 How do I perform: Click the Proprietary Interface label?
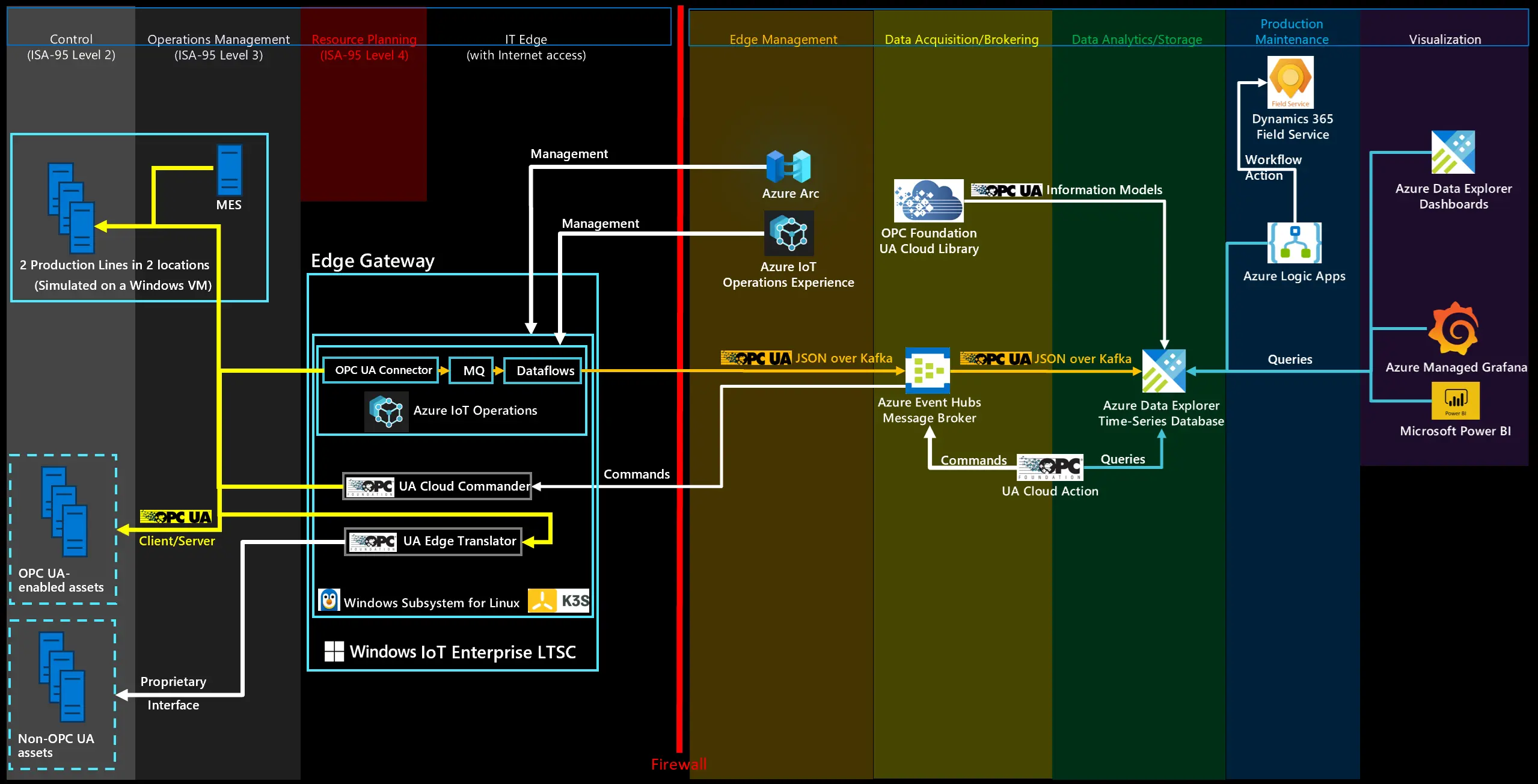[173, 693]
